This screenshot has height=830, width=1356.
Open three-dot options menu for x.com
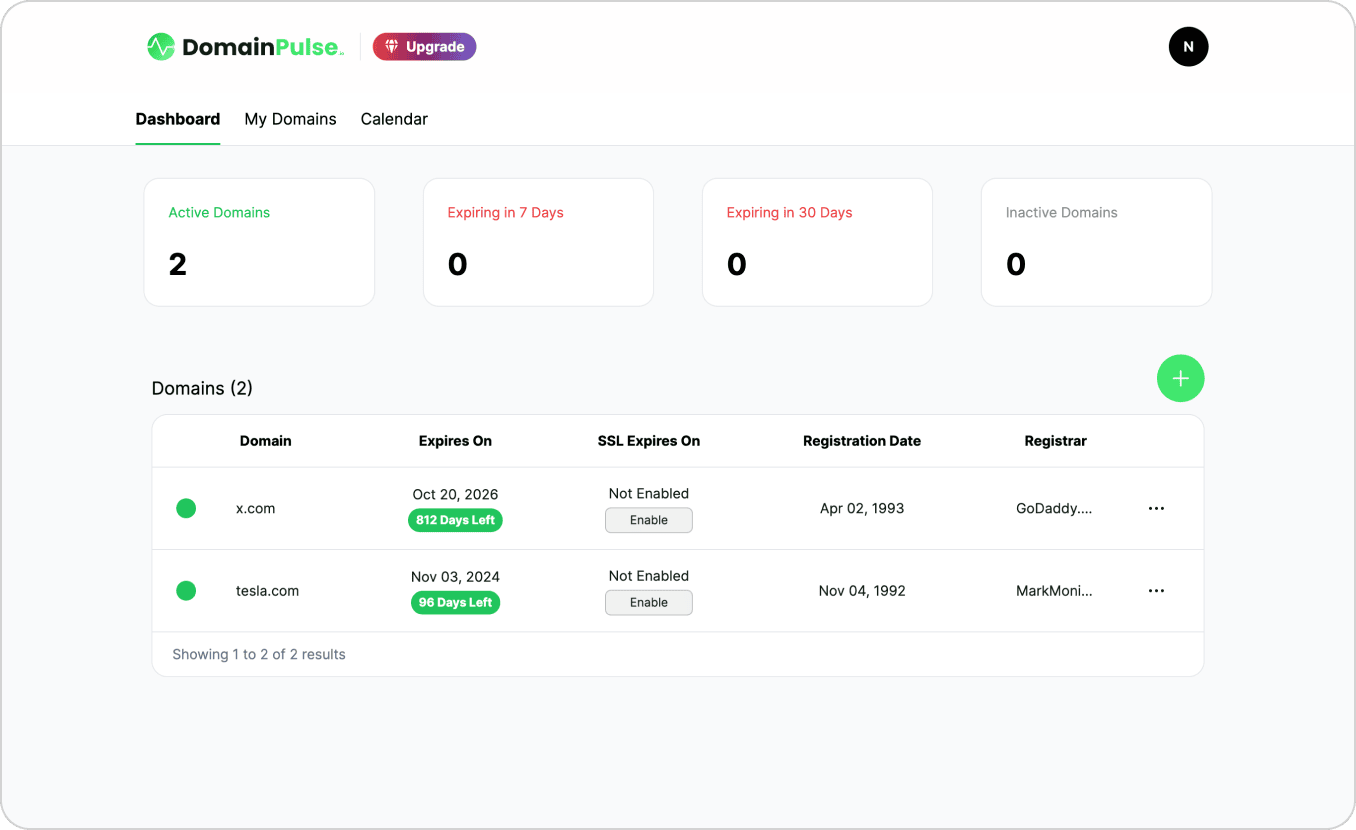[1156, 508]
